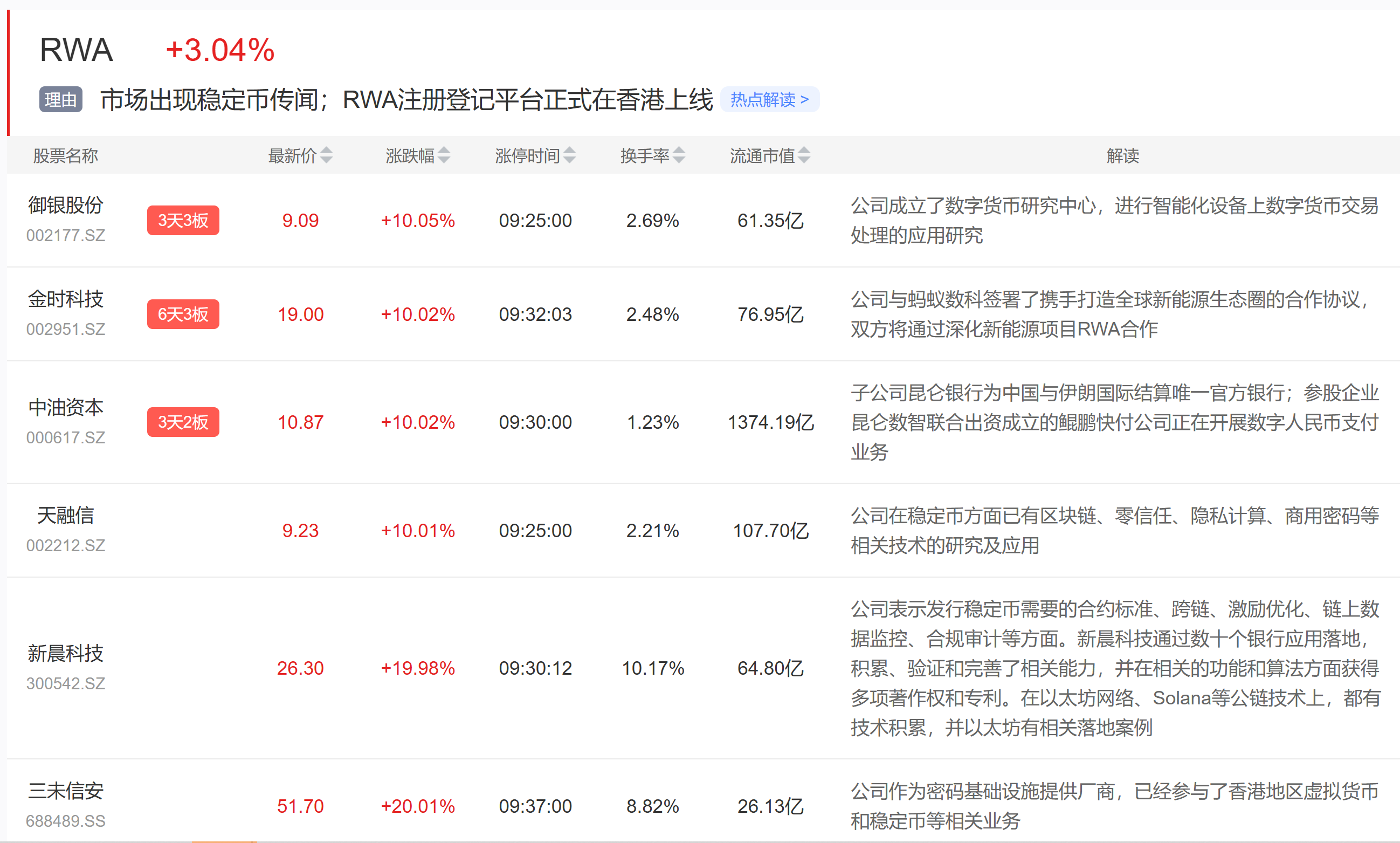
Task: Click limit-up time 09:30:12
Action: (x=535, y=668)
